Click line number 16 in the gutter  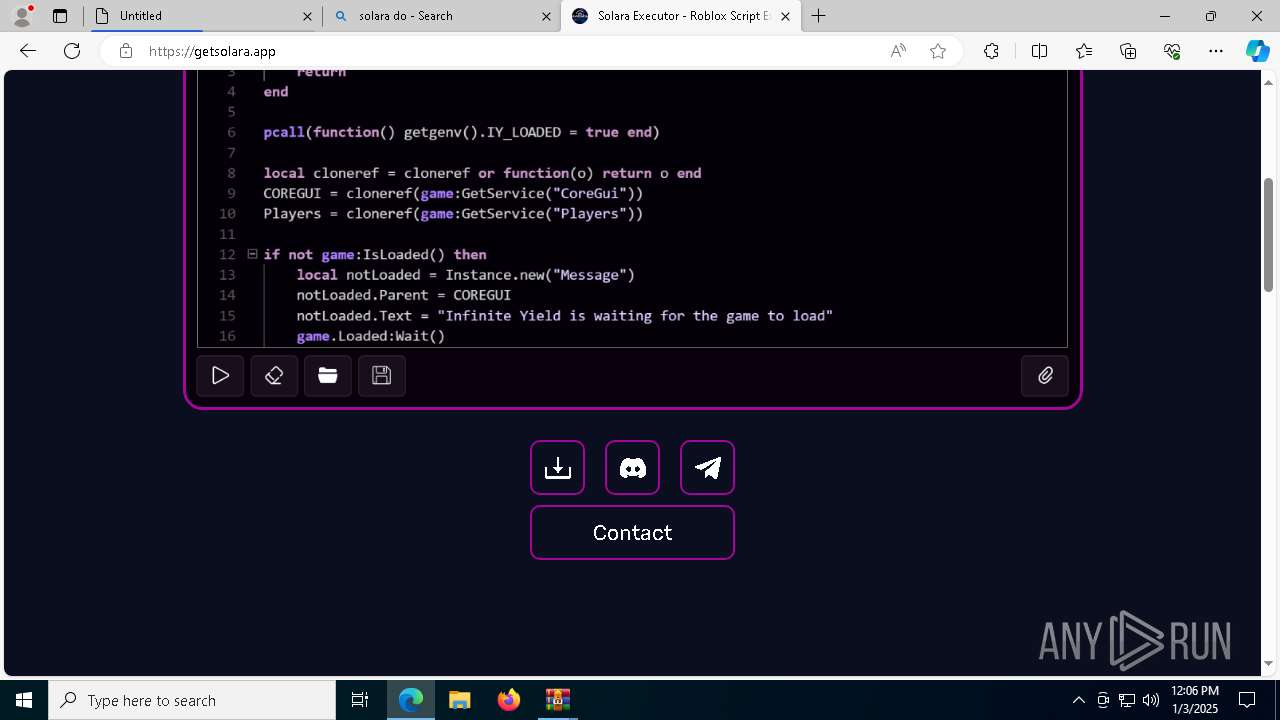point(227,336)
